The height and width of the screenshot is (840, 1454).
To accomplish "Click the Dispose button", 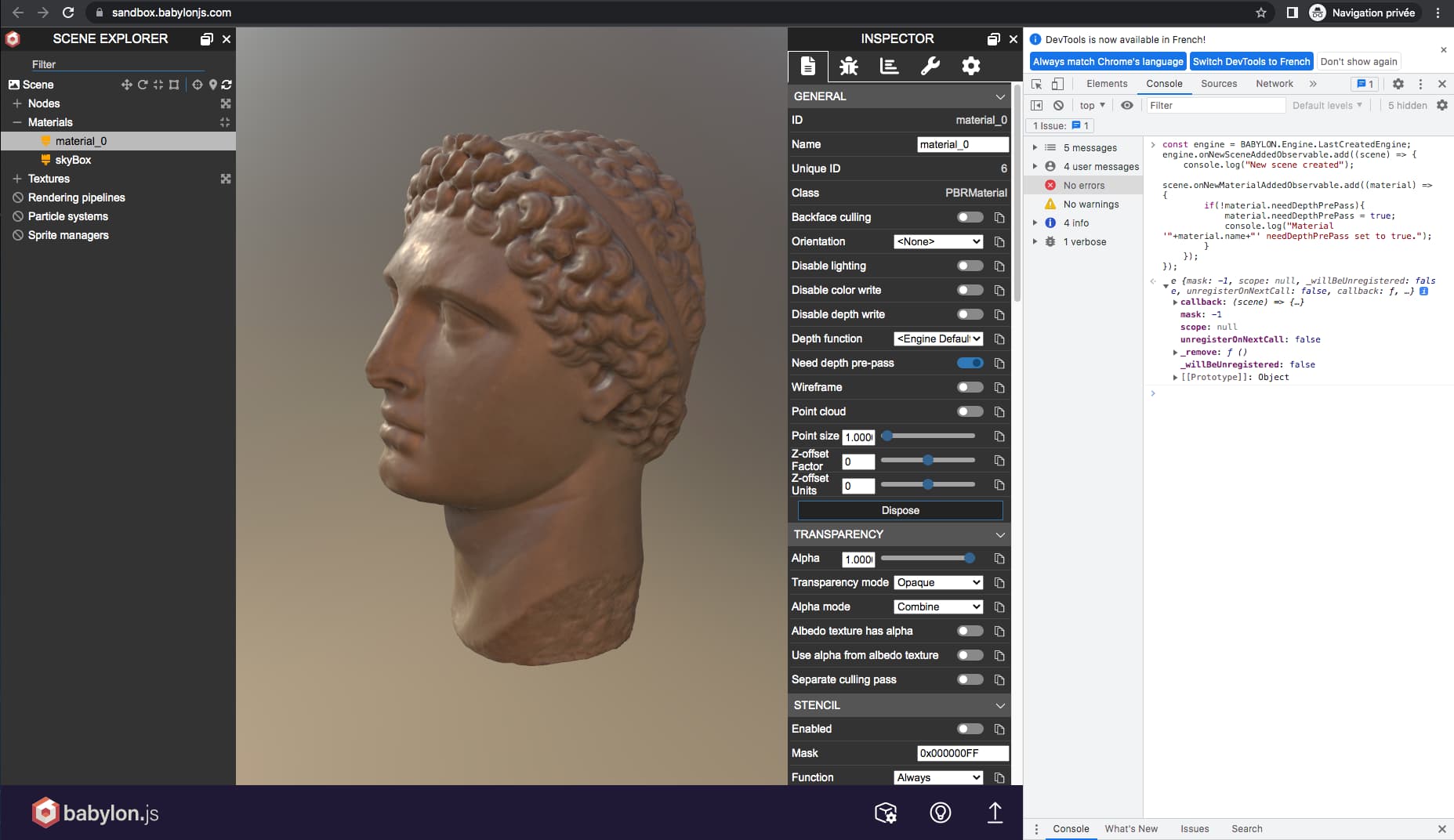I will click(900, 510).
